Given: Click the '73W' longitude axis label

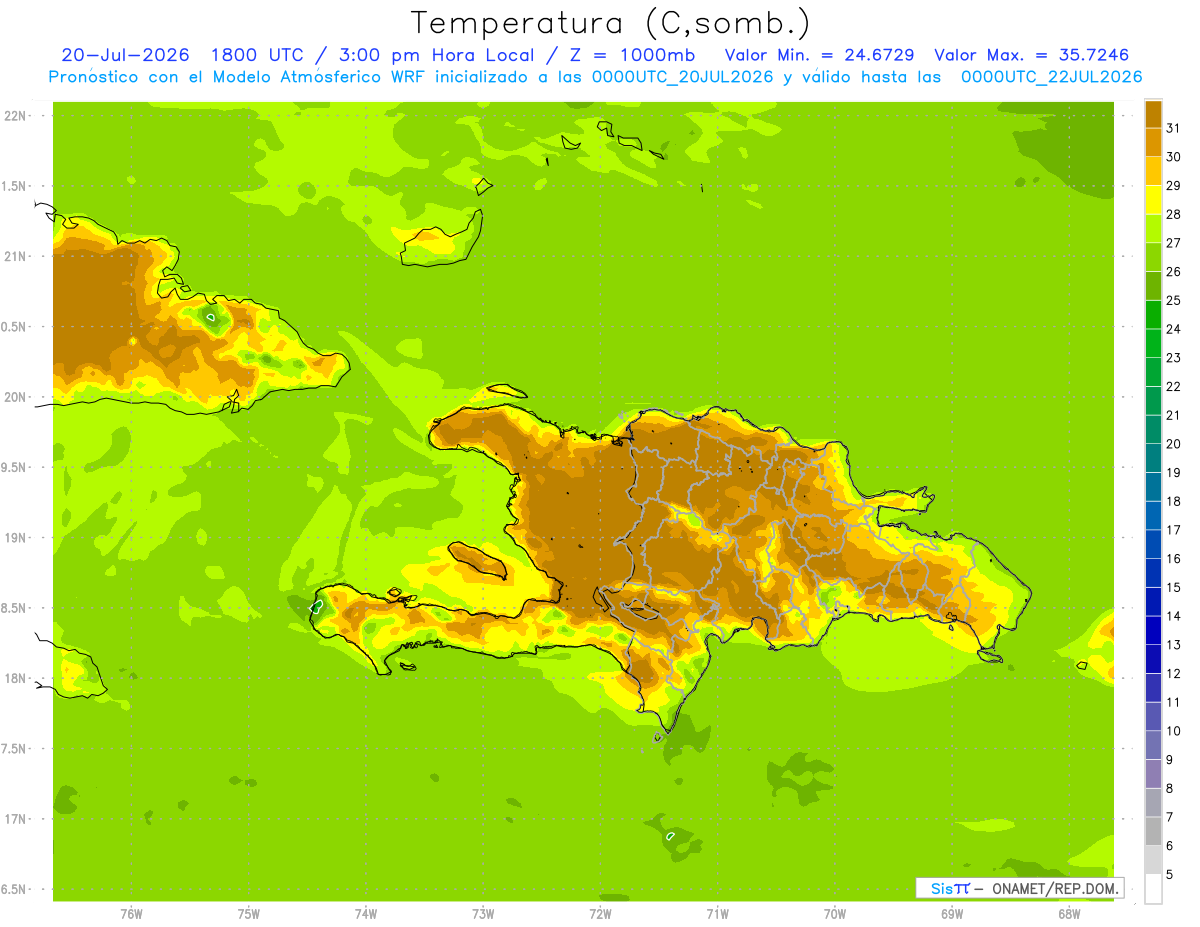Looking at the screenshot, I should pos(483,913).
